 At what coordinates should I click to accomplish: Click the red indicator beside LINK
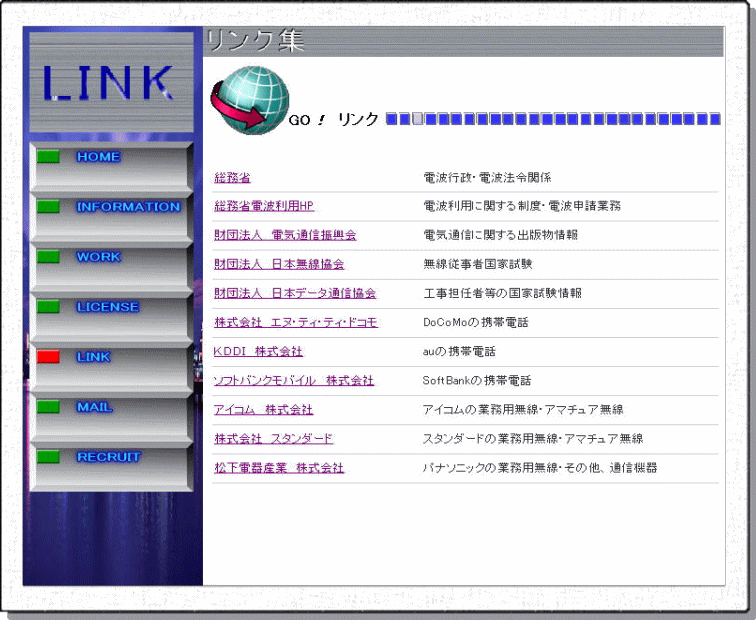(x=48, y=357)
